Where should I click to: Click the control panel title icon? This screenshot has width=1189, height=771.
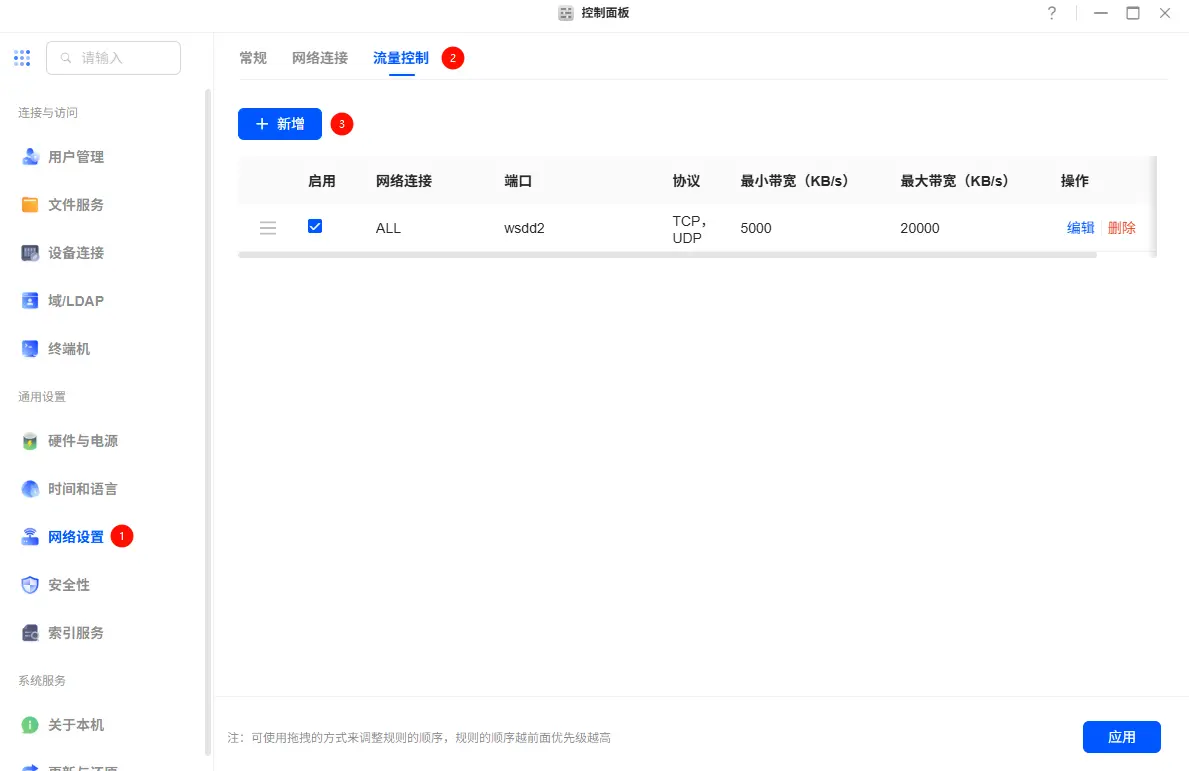click(566, 13)
